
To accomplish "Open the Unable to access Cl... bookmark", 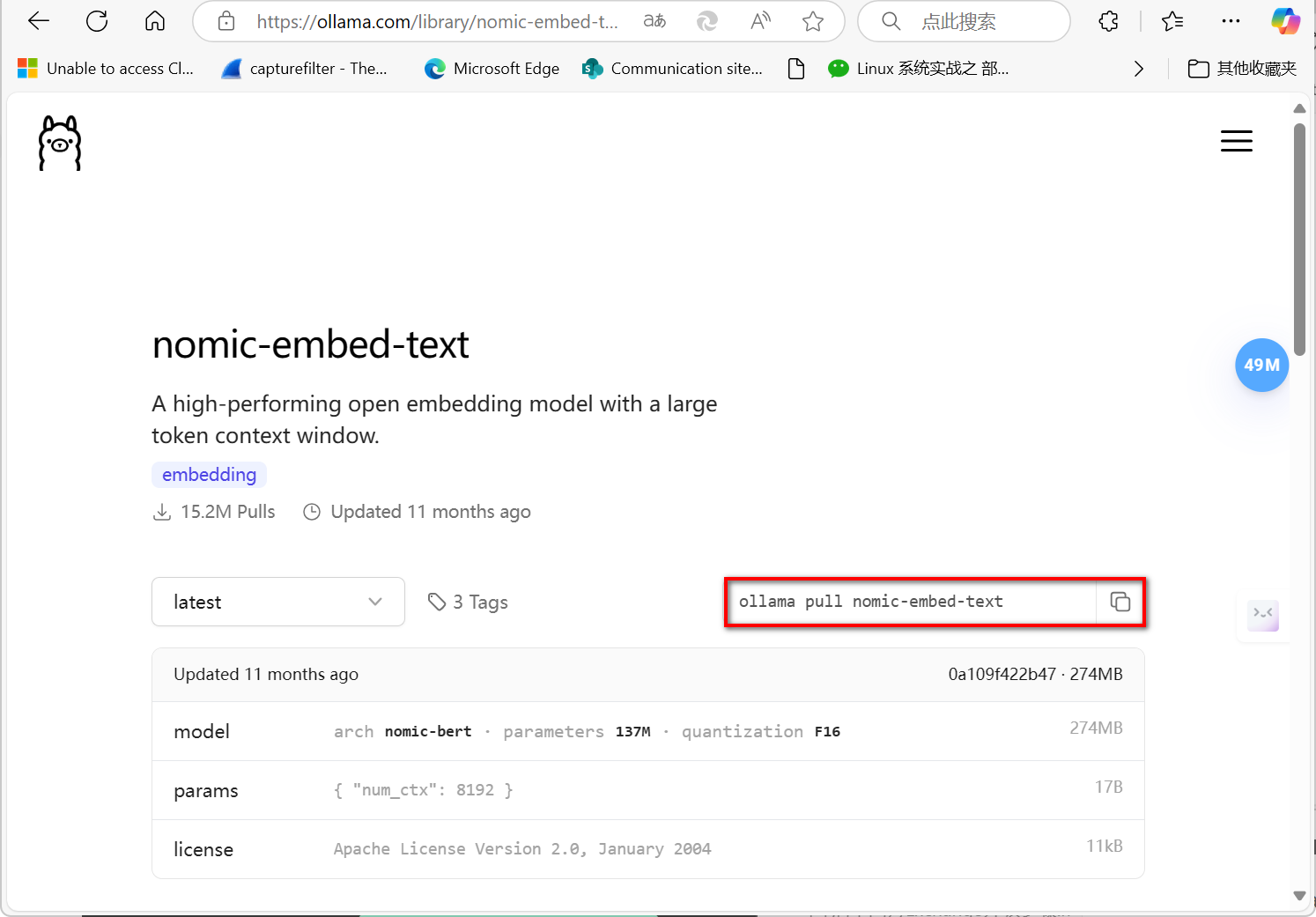I will (x=106, y=69).
